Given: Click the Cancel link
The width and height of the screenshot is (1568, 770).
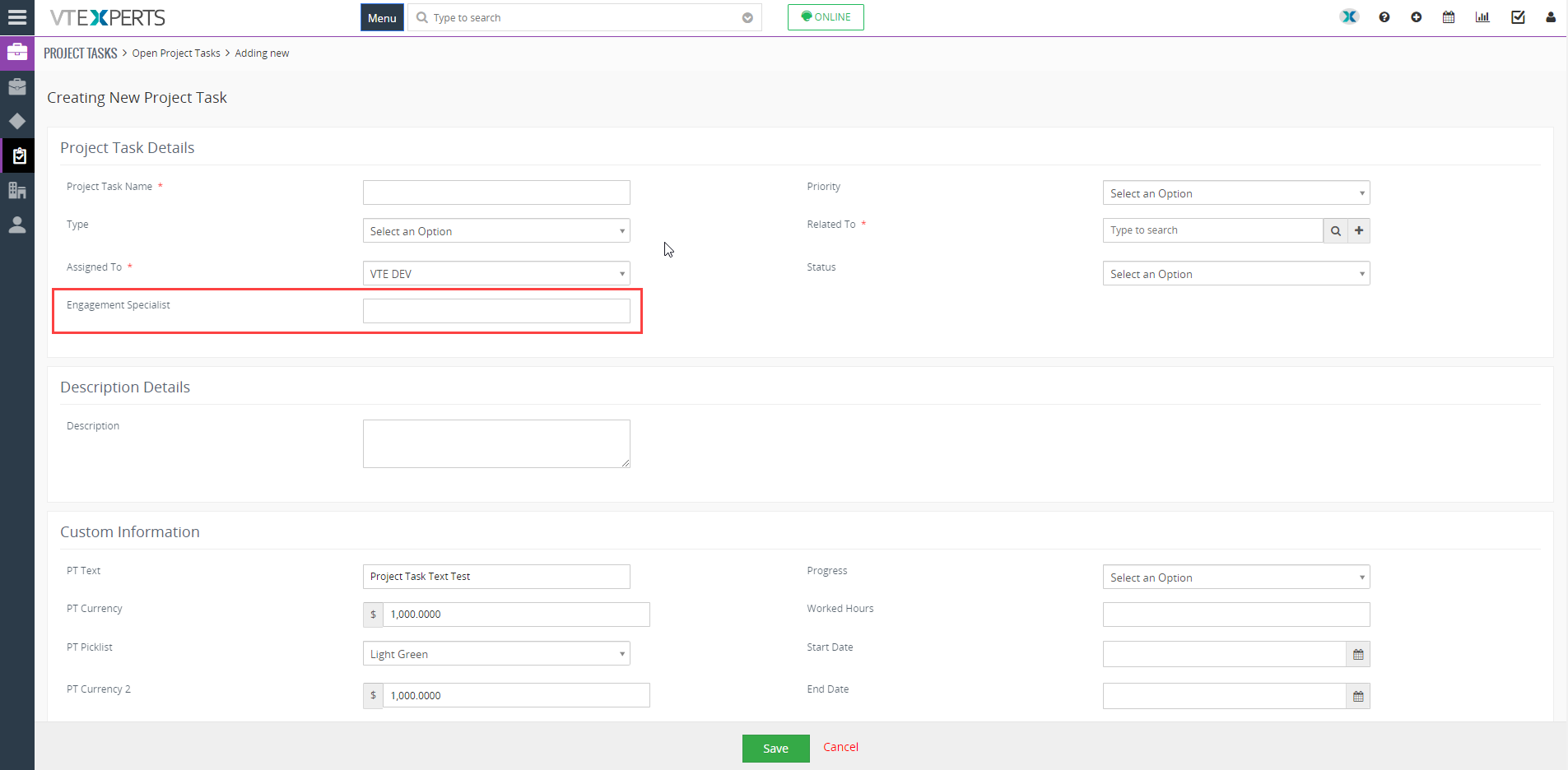Looking at the screenshot, I should coord(840,747).
